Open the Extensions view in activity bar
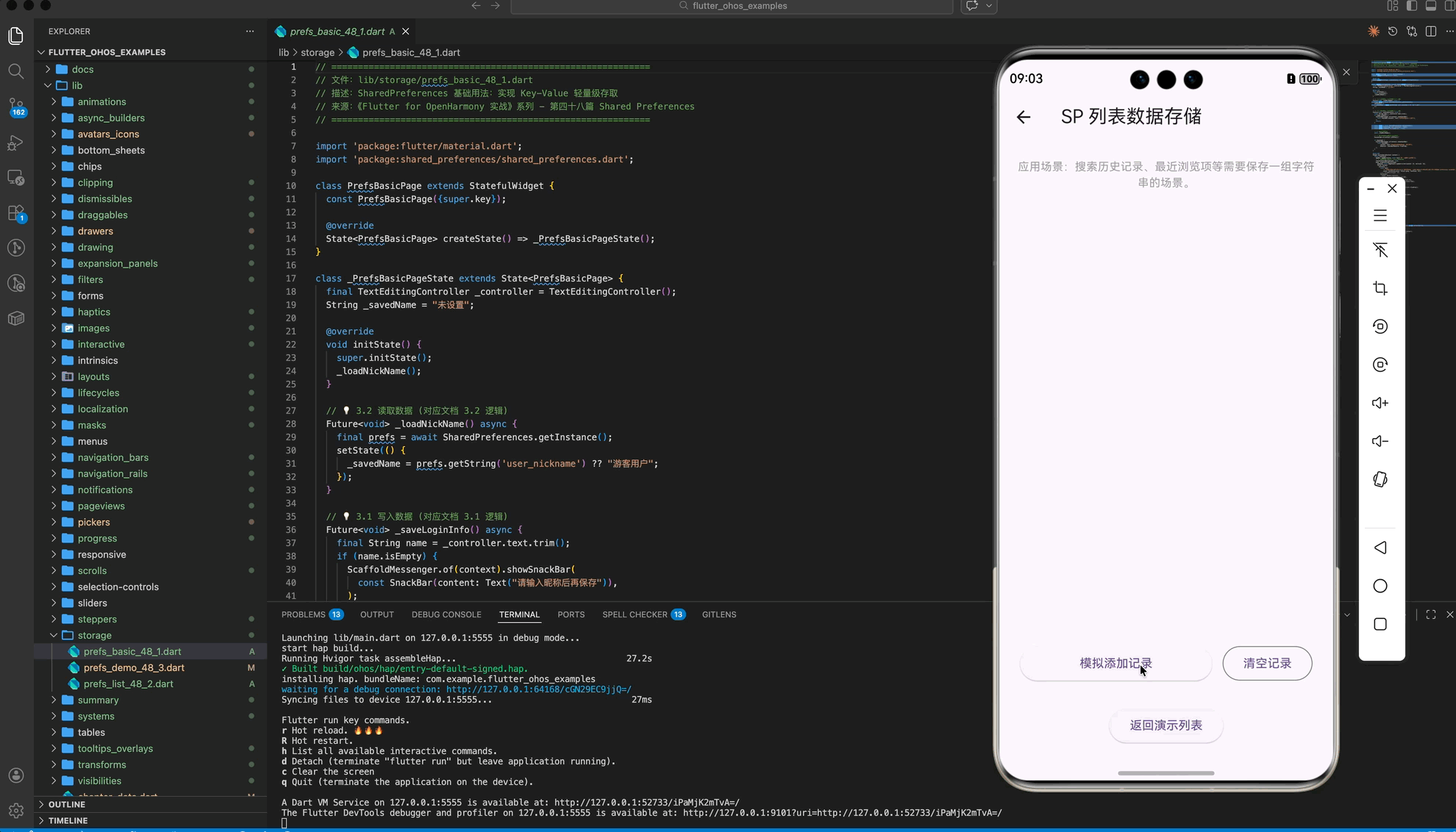This screenshot has height=832, width=1456. (15, 213)
